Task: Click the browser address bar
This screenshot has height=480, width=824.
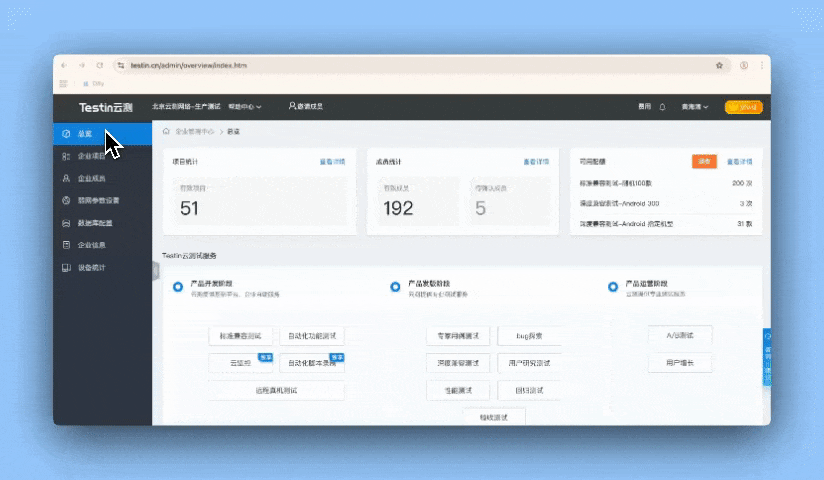Action: 400,65
